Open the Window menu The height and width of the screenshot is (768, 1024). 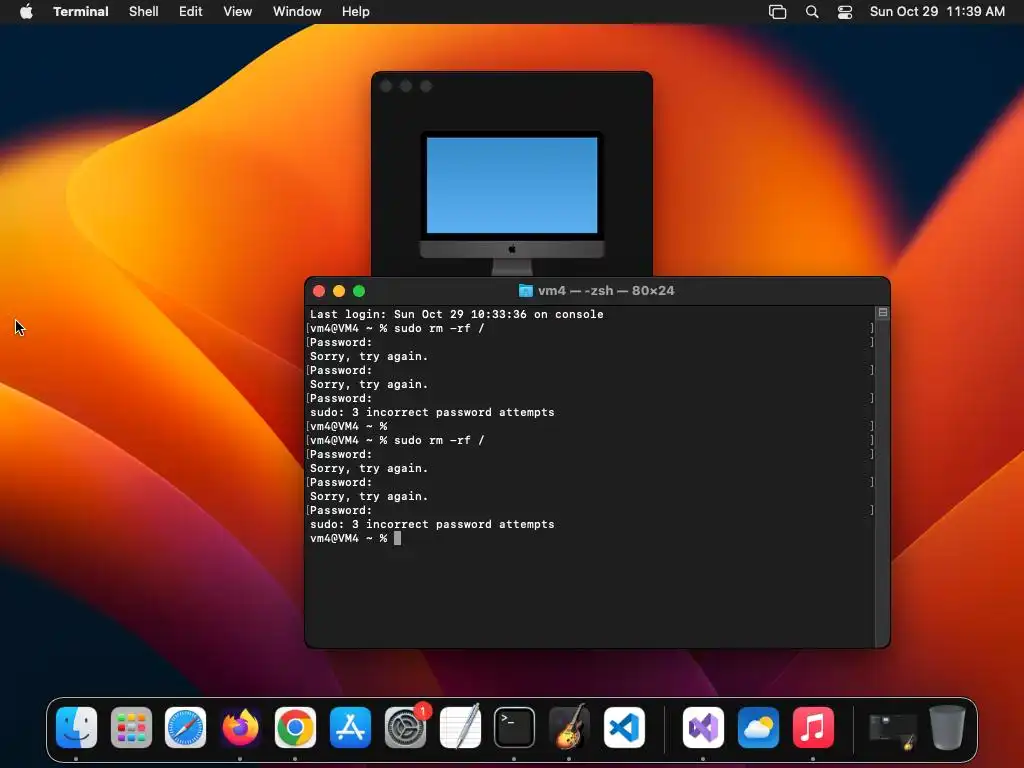pos(297,12)
